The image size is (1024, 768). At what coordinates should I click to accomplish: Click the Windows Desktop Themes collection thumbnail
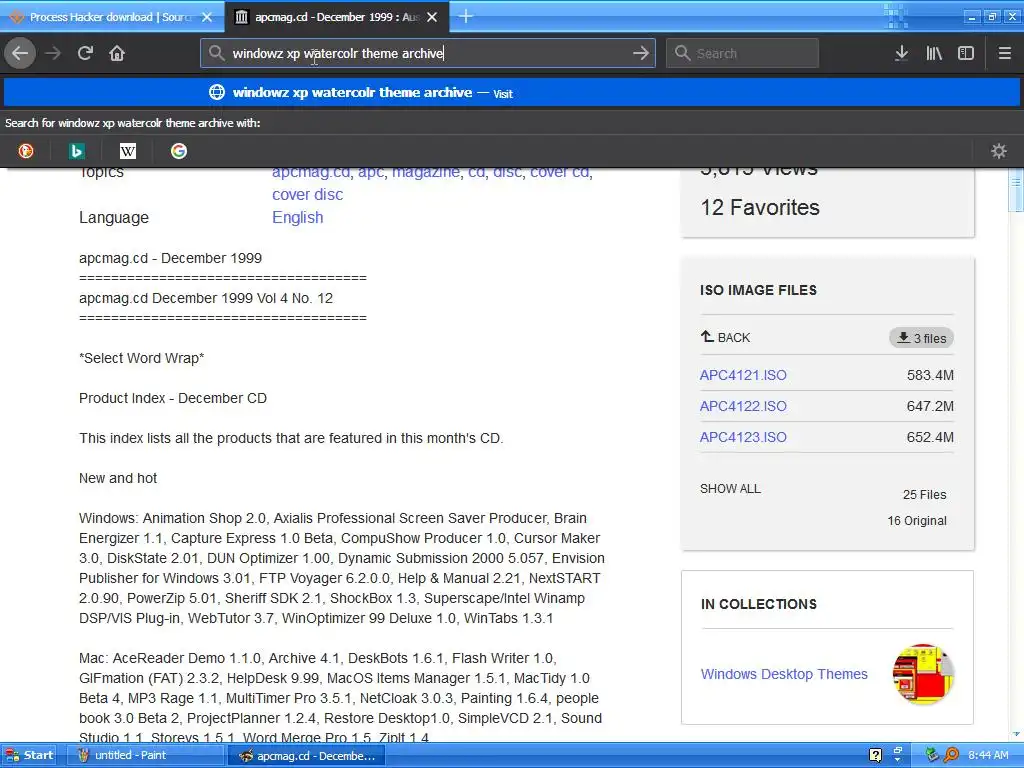(923, 674)
